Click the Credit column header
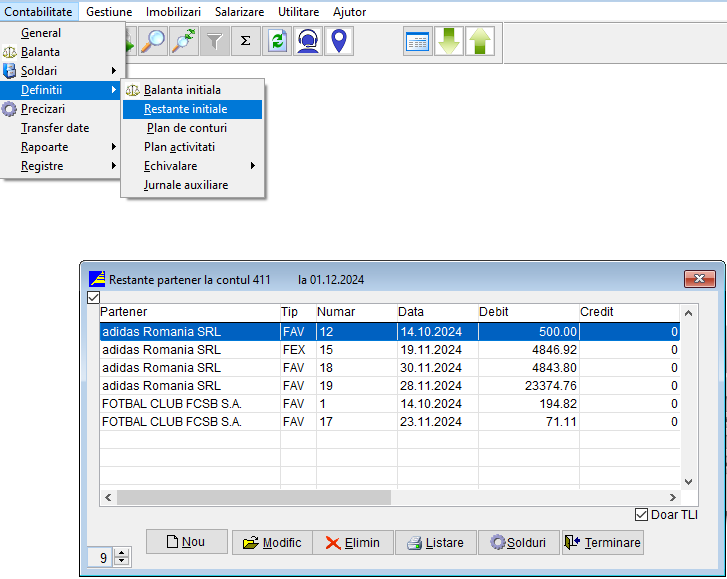The image size is (727, 579). (629, 312)
